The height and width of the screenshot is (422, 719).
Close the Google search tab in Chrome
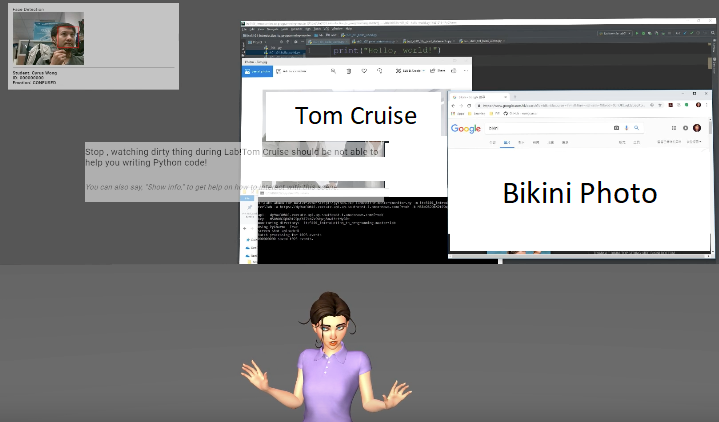505,97
